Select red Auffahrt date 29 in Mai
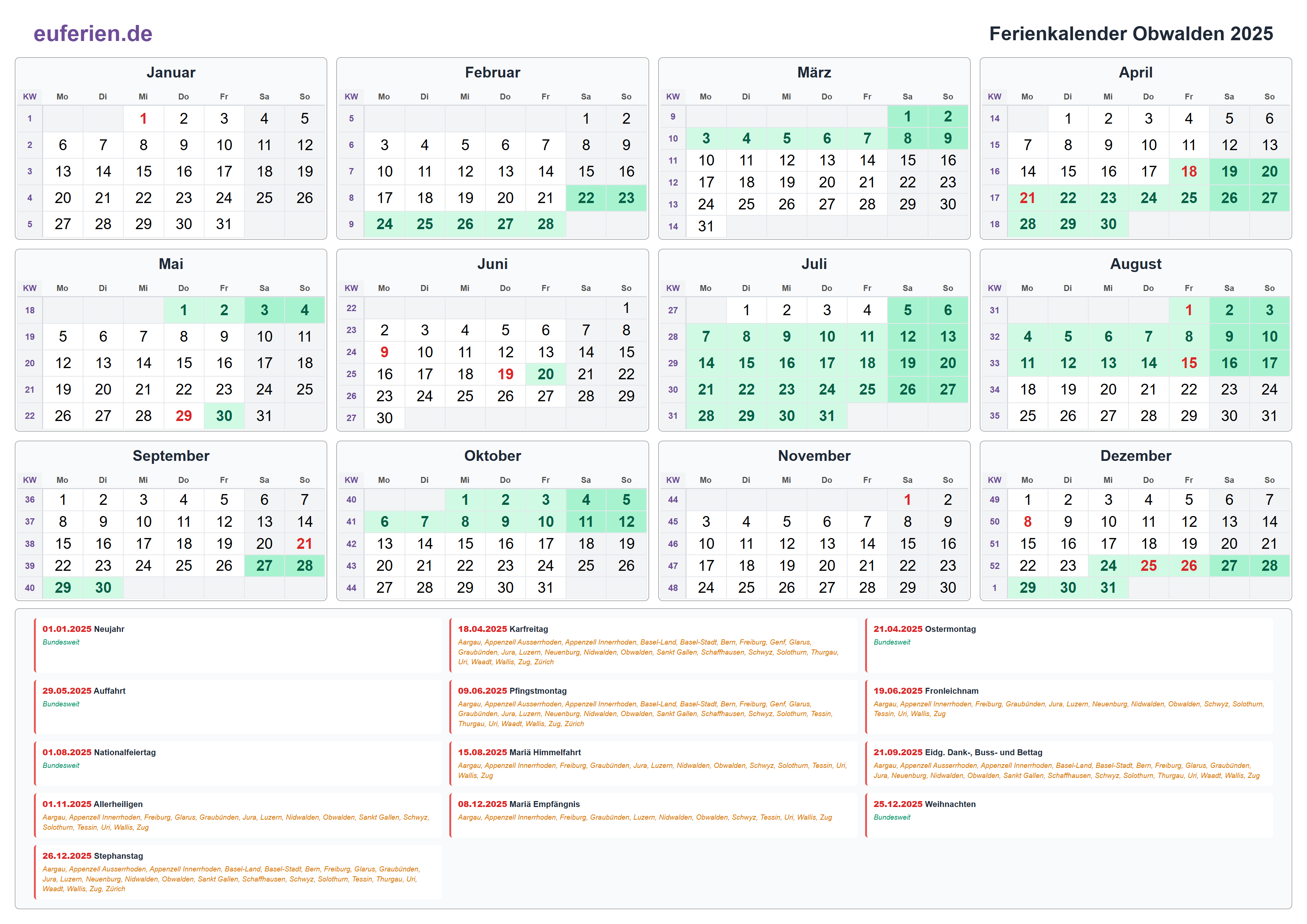This screenshot has height=924, width=1307. pyautogui.click(x=183, y=415)
